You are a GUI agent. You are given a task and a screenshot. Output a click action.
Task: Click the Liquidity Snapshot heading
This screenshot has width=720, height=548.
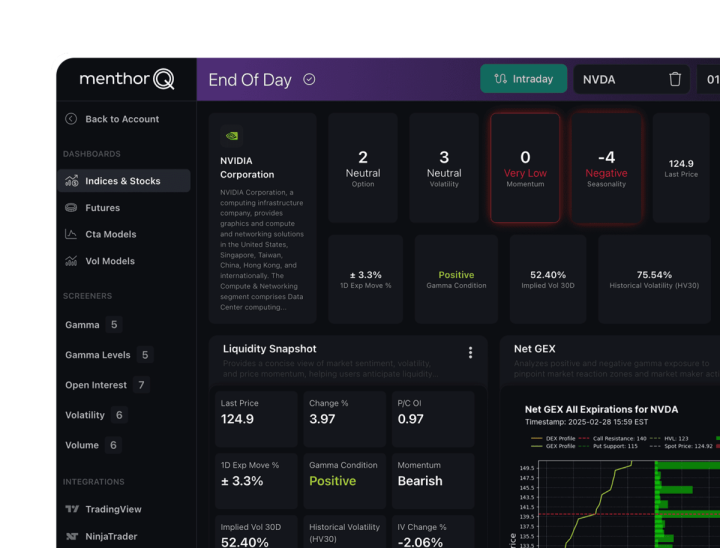(270, 349)
